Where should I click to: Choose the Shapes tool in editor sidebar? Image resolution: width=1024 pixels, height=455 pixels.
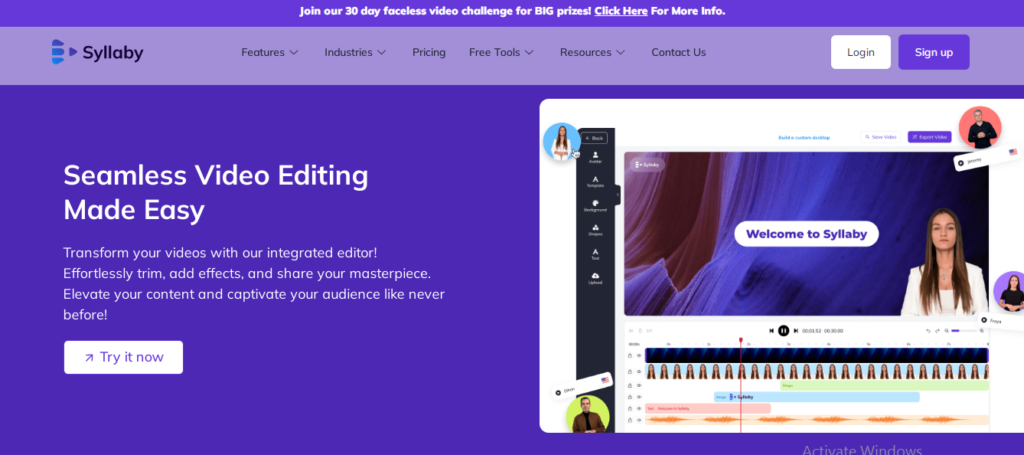pyautogui.click(x=596, y=230)
